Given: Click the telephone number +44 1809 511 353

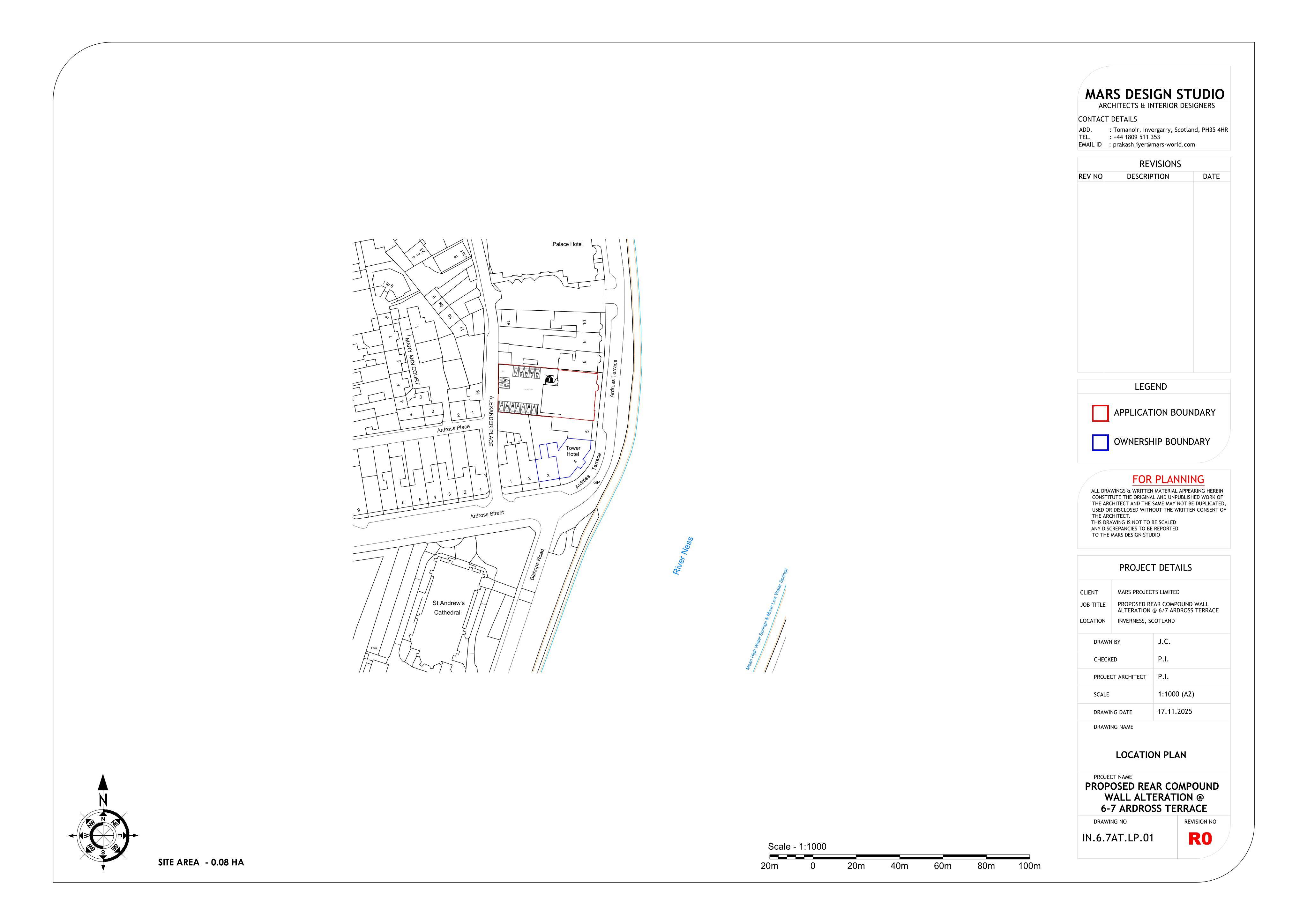Looking at the screenshot, I should [x=1136, y=137].
